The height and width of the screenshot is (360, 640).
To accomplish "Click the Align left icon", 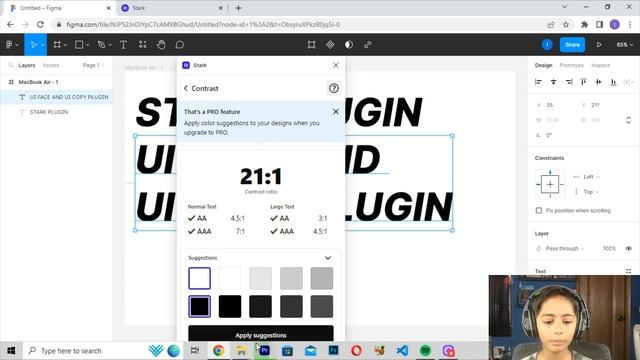I will pos(538,82).
